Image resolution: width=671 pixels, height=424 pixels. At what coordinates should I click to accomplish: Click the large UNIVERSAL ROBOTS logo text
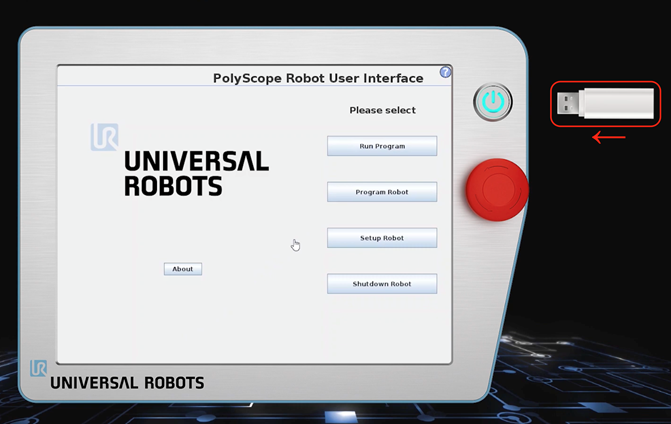click(x=196, y=173)
